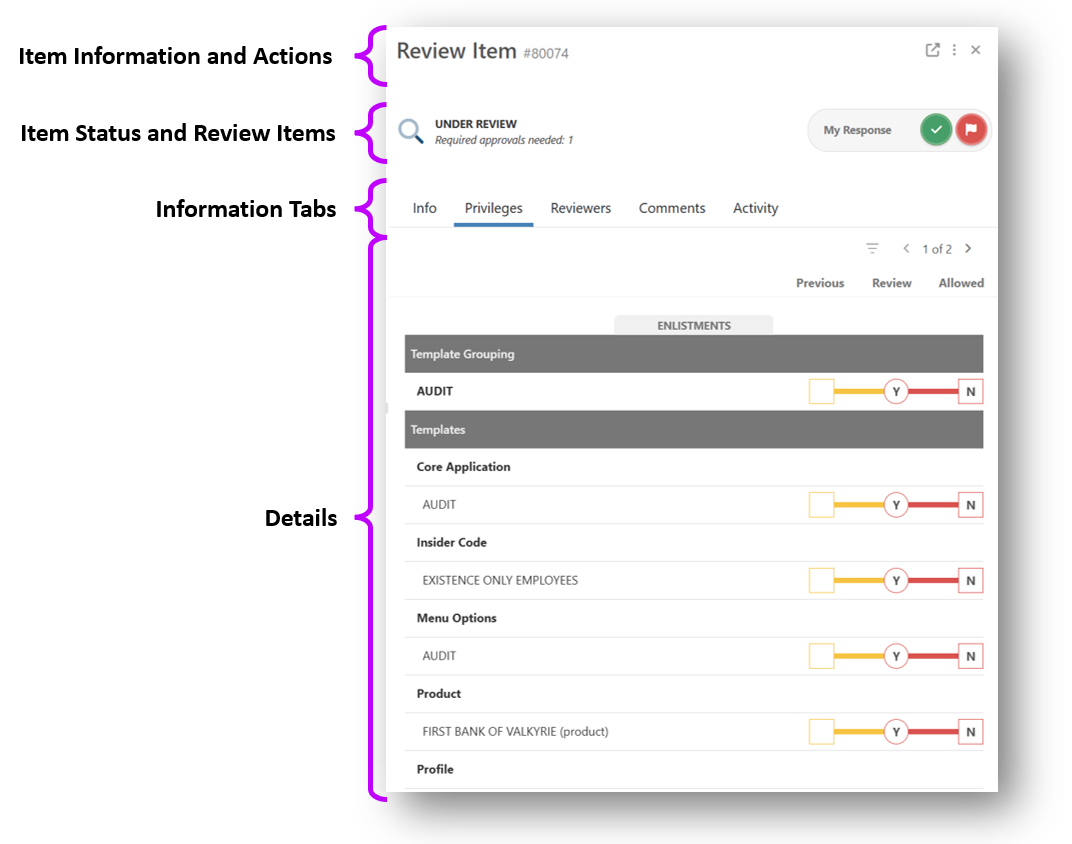
Task: Select empty previous box for EXISTENCE ONLY EMPLOYEES
Action: (x=821, y=581)
